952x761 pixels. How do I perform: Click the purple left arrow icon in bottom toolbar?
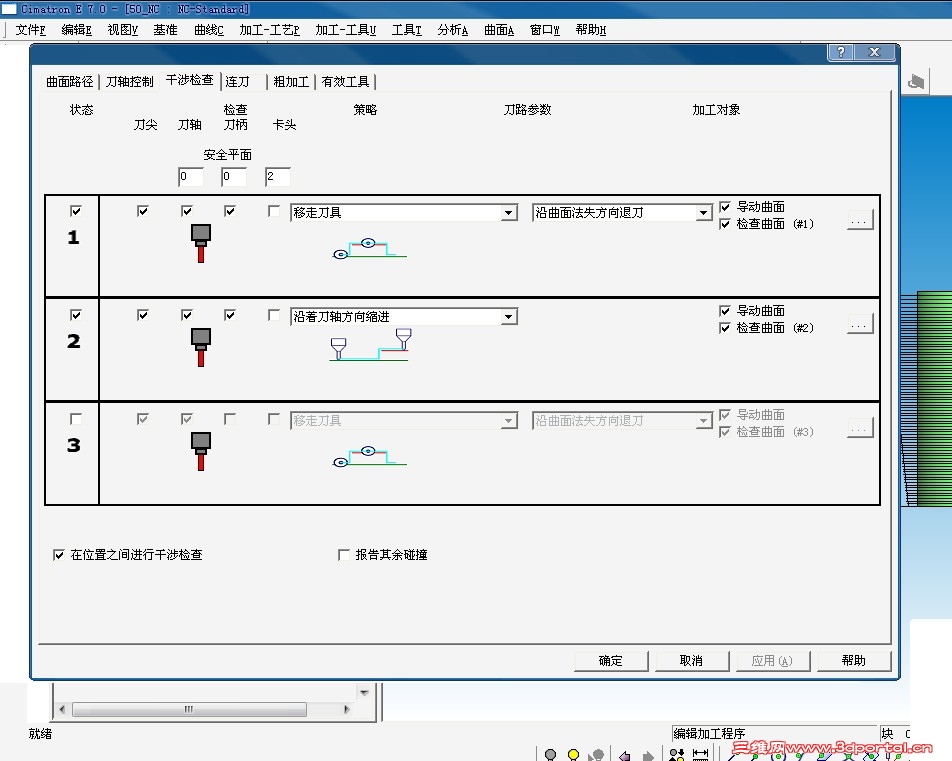(624, 756)
